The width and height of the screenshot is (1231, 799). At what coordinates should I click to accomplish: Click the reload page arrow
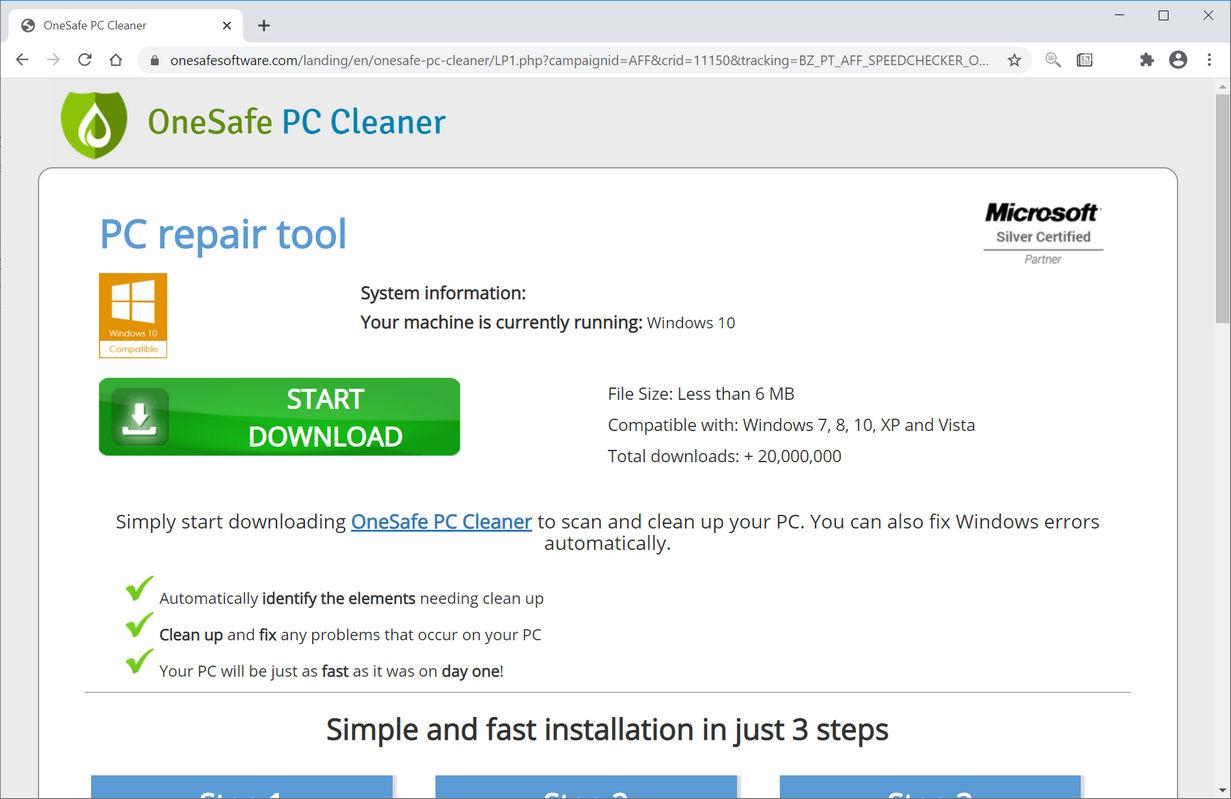84,59
